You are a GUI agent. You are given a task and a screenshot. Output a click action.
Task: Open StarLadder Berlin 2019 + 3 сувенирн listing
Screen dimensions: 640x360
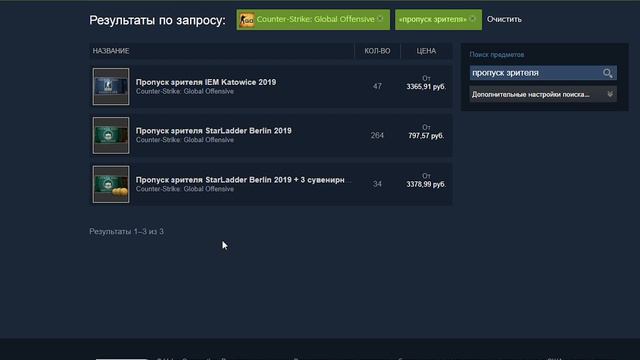point(243,180)
